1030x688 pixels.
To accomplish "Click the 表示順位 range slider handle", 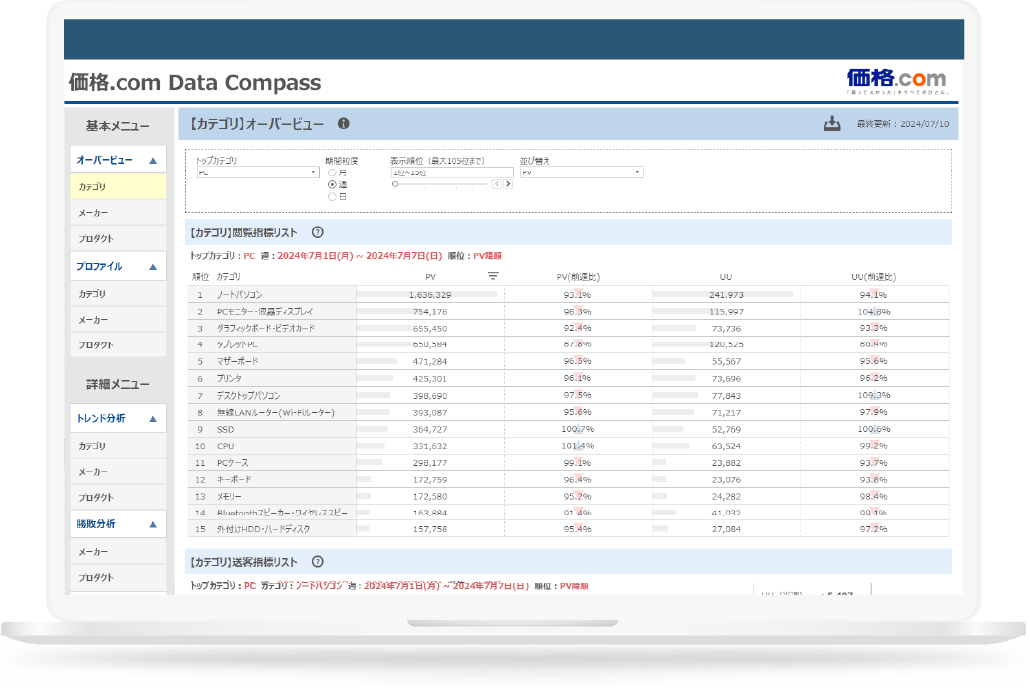I will [395, 184].
